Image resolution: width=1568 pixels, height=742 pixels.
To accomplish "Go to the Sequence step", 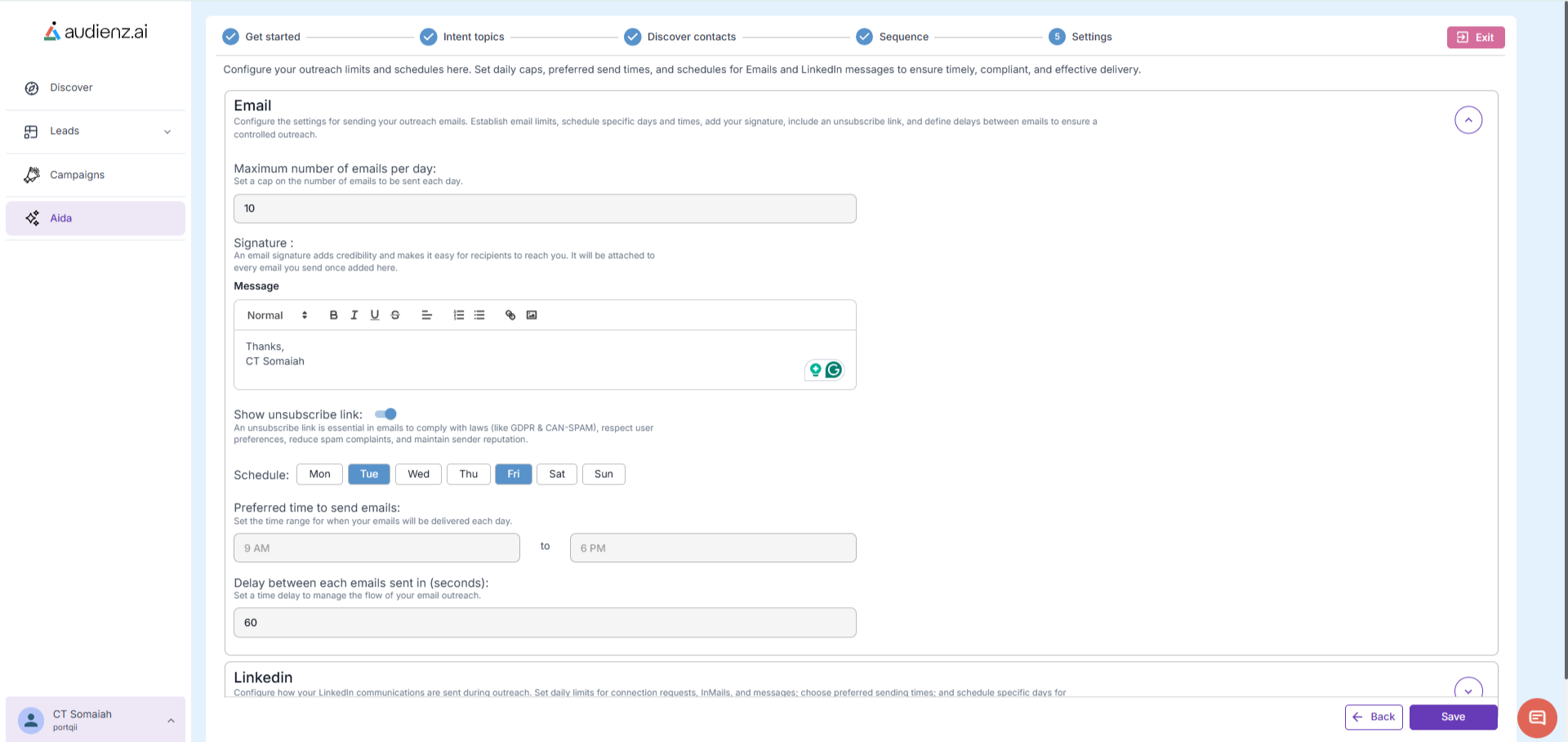I will (904, 37).
